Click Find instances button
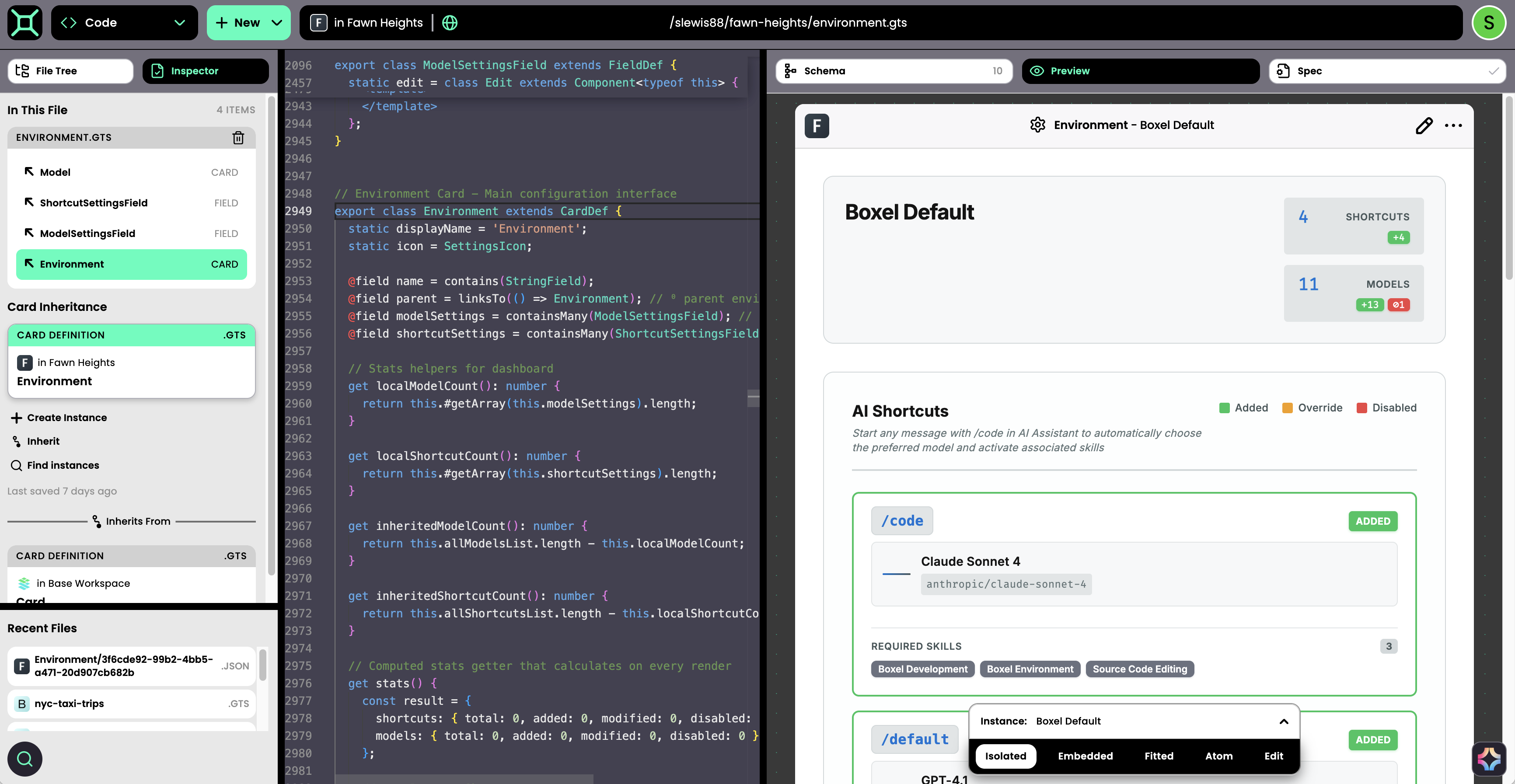The image size is (1515, 784). tap(55, 465)
